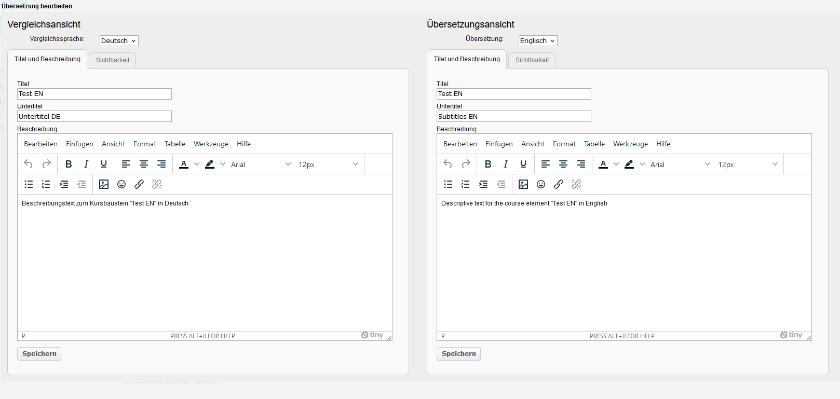The width and height of the screenshot is (840, 399).
Task: Align text left in the translation editor
Action: (x=545, y=164)
